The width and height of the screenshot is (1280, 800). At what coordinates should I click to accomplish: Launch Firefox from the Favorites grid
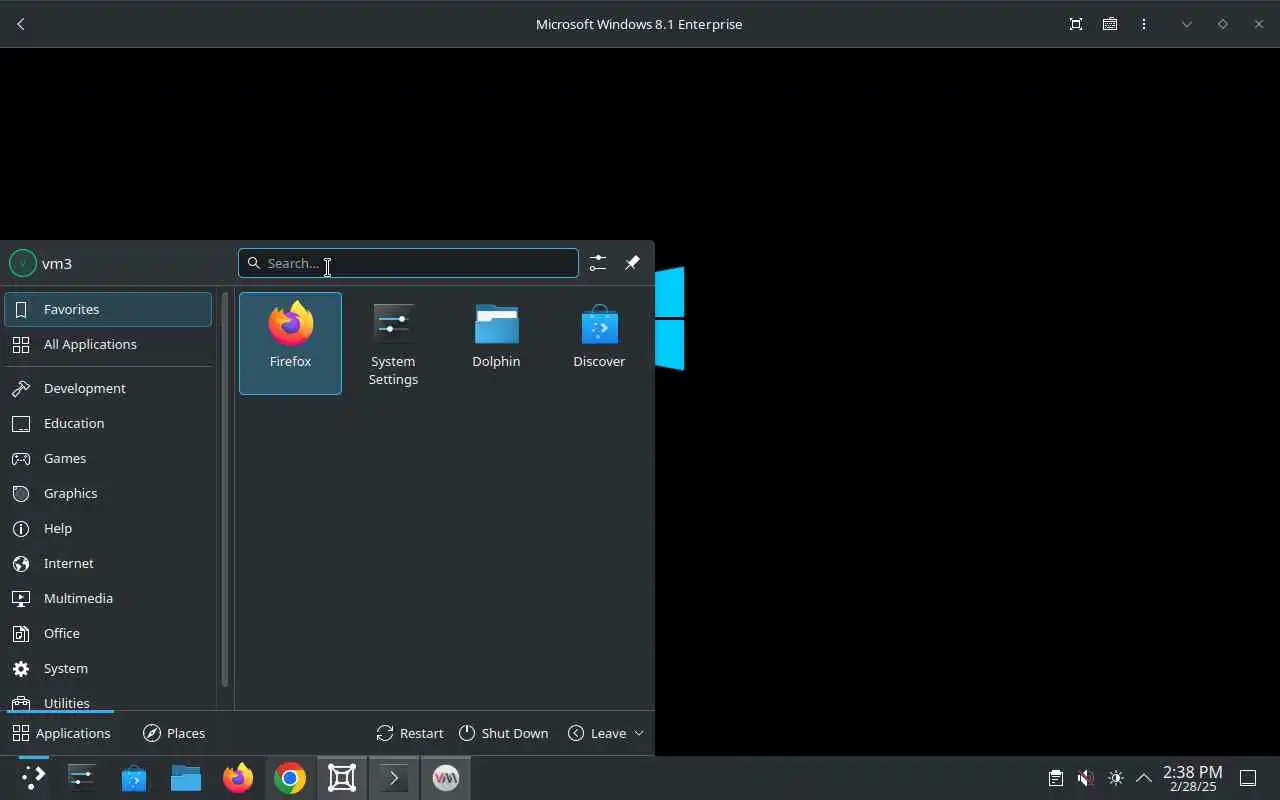(290, 343)
